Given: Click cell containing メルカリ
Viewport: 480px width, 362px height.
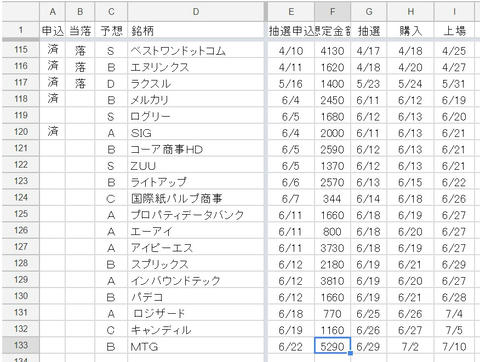Looking at the screenshot, I should [196, 99].
